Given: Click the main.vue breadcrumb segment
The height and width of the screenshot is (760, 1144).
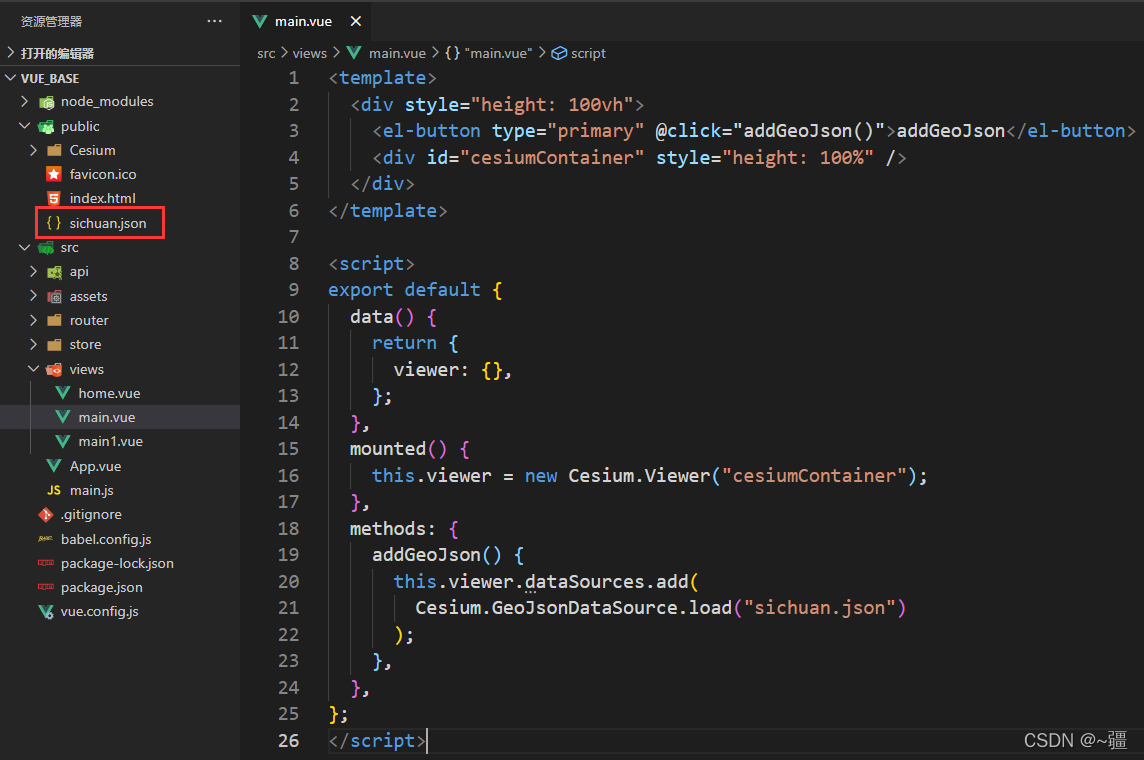Looking at the screenshot, I should 387,53.
